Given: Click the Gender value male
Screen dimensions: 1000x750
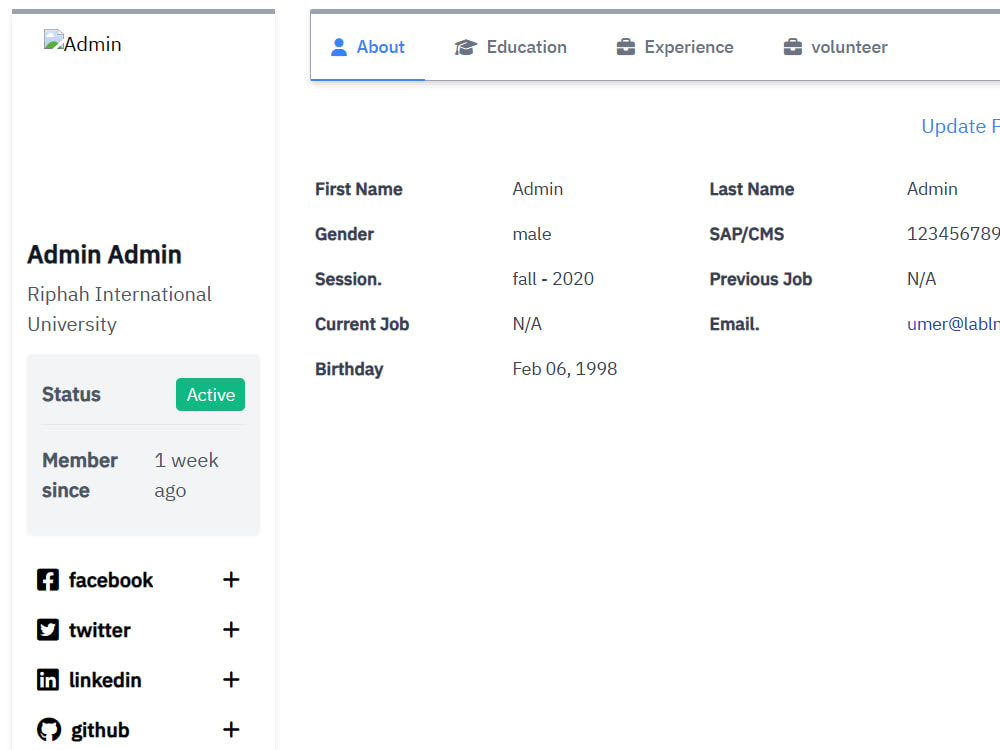Looking at the screenshot, I should click(x=532, y=234).
